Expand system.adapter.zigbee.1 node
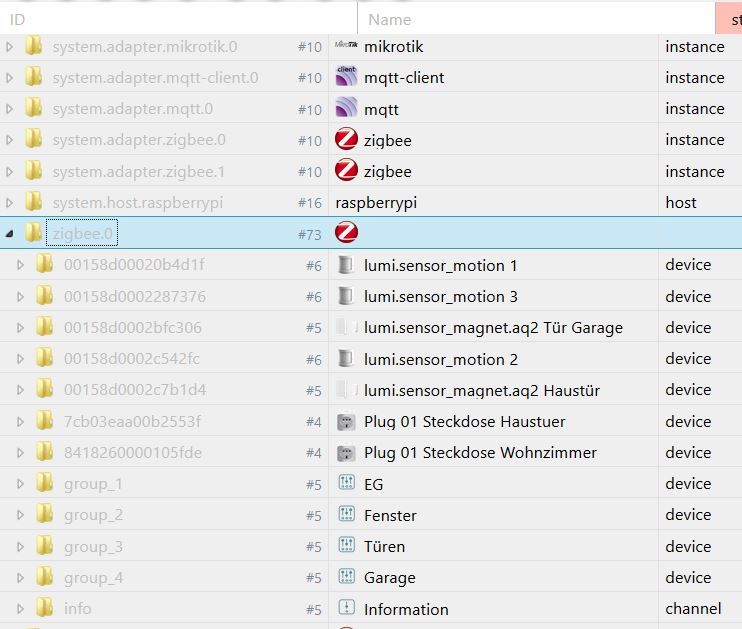This screenshot has width=742, height=629. coord(9,172)
